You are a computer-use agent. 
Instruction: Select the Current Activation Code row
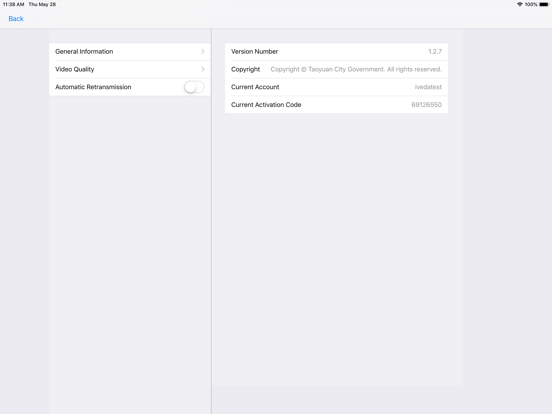click(336, 105)
